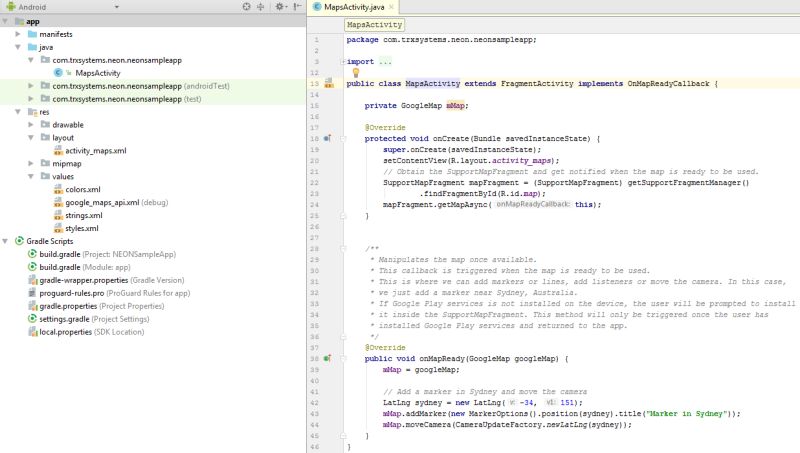This screenshot has height=453, width=800.
Task: Expand the androidTest package
Action: coord(31,86)
